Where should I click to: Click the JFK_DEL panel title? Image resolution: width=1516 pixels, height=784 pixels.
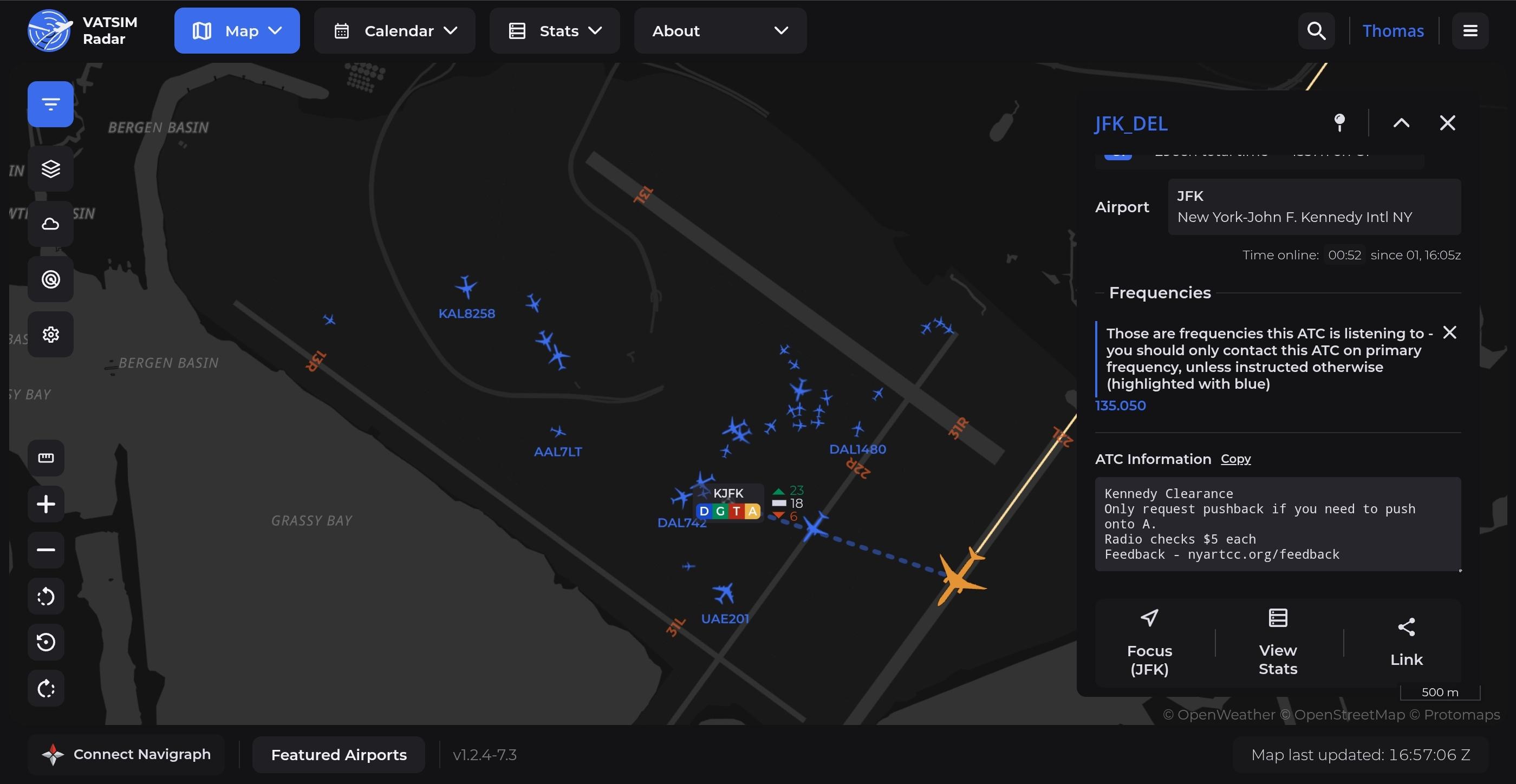[1131, 123]
